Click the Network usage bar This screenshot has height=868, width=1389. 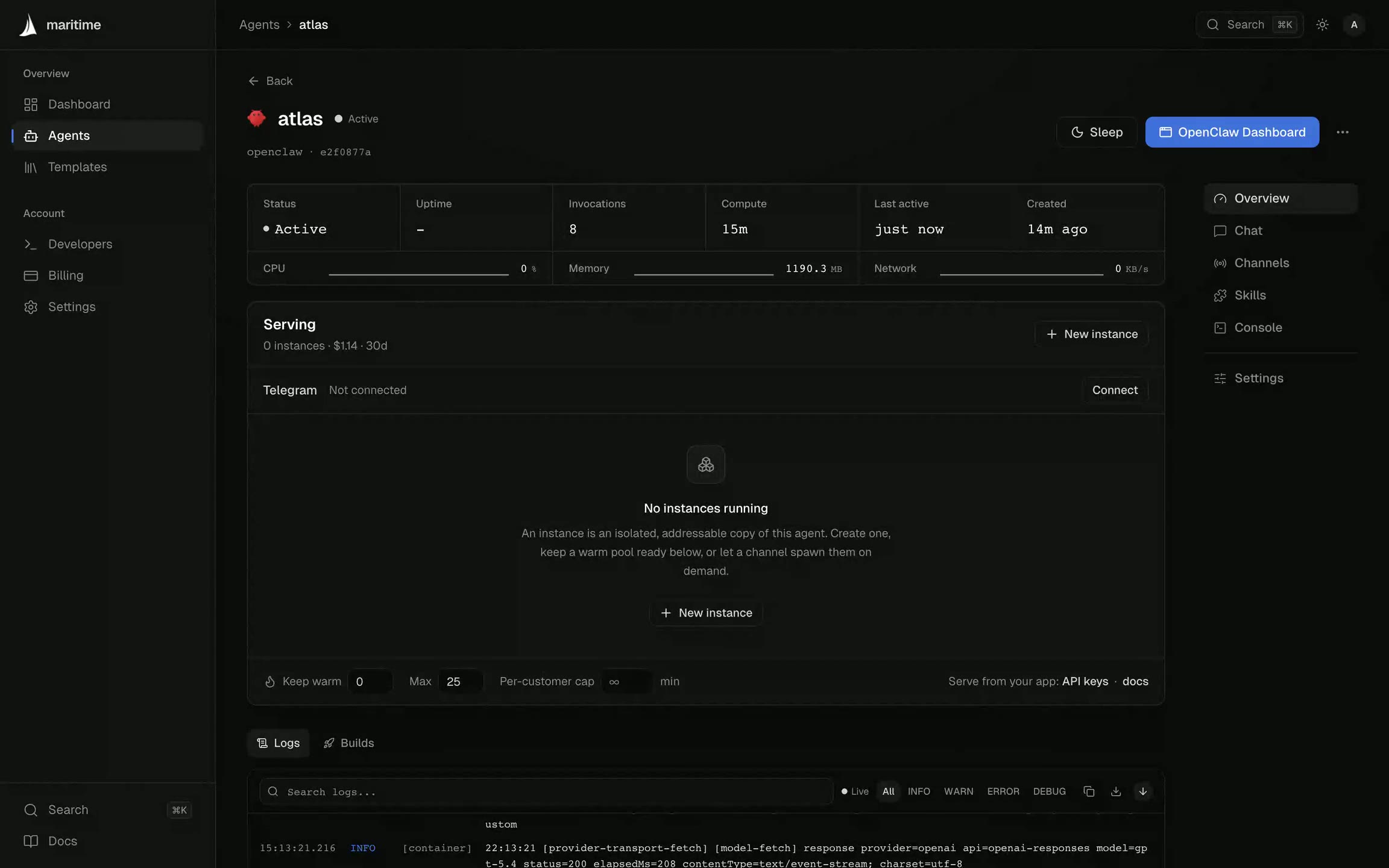(1021, 274)
